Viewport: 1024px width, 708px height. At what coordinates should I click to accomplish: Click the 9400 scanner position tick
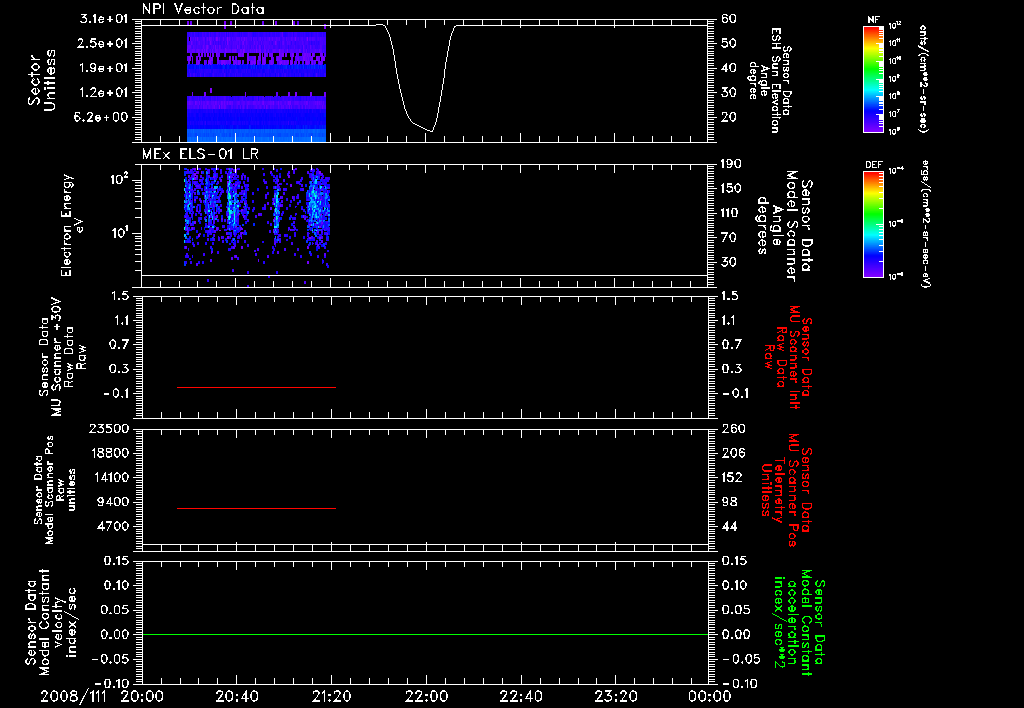click(112, 502)
